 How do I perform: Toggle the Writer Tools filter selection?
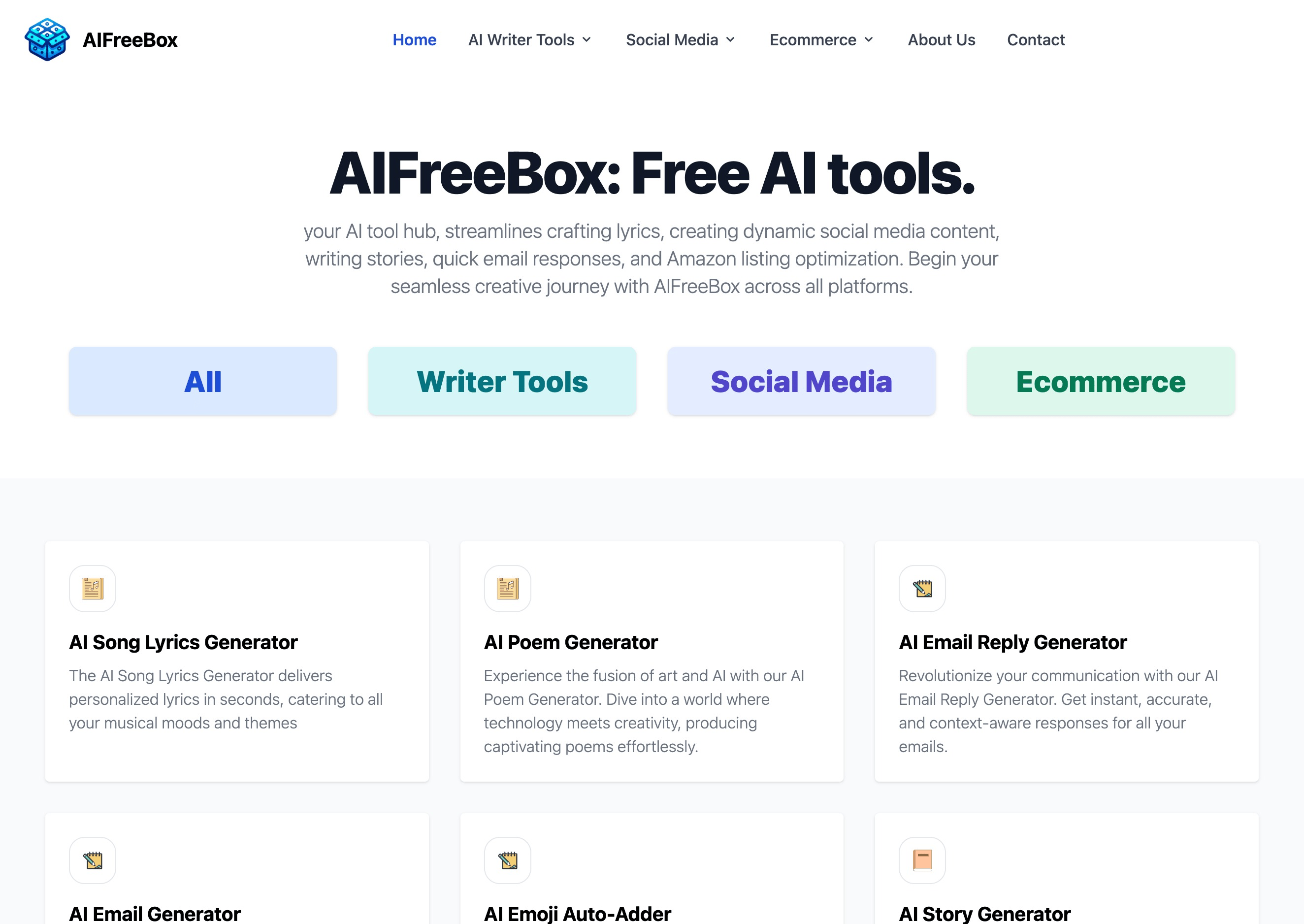(502, 381)
